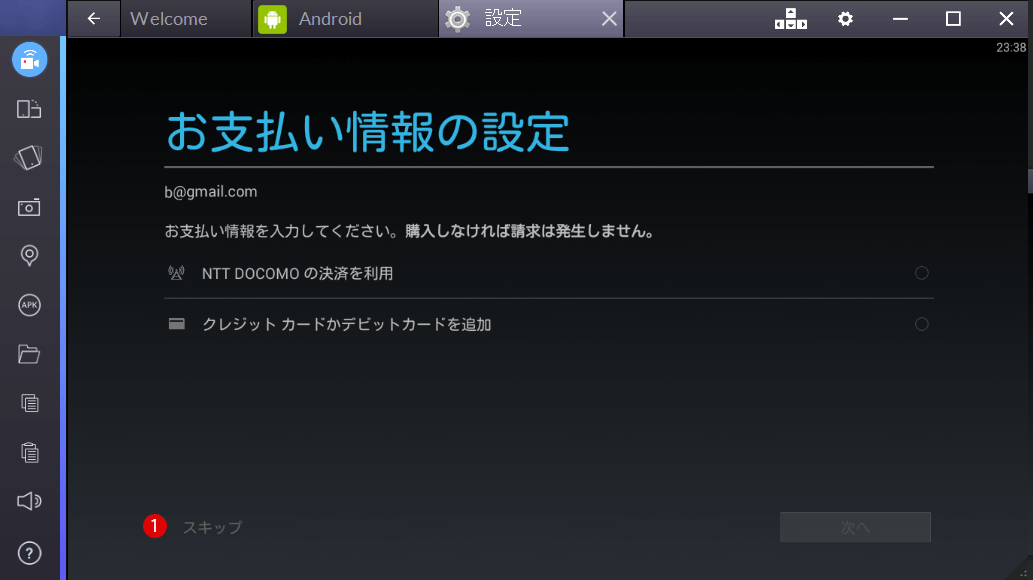The height and width of the screenshot is (580, 1033).
Task: Click the shake device sidebar icon
Action: click(x=28, y=158)
